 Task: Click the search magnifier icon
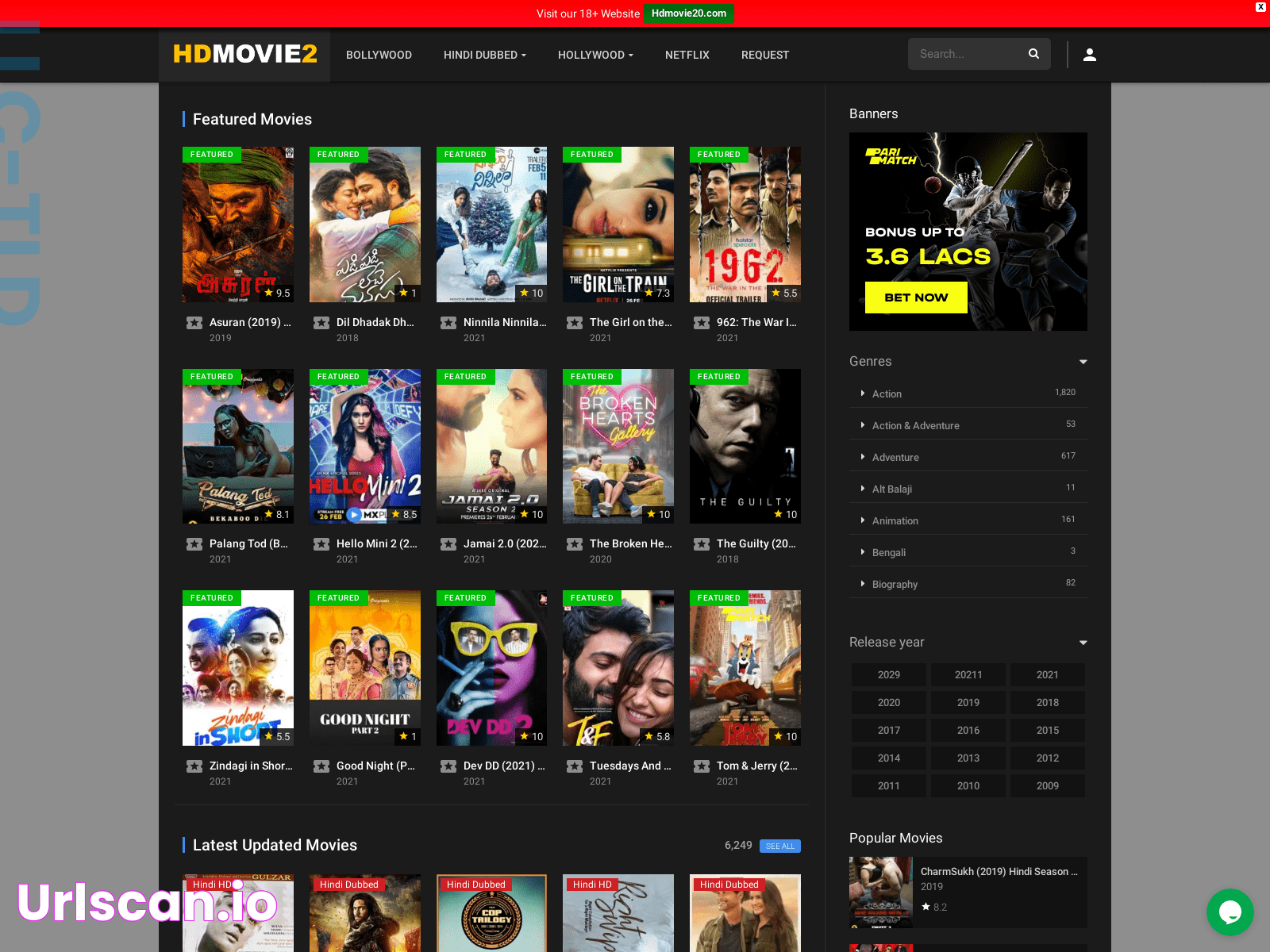[x=1033, y=54]
